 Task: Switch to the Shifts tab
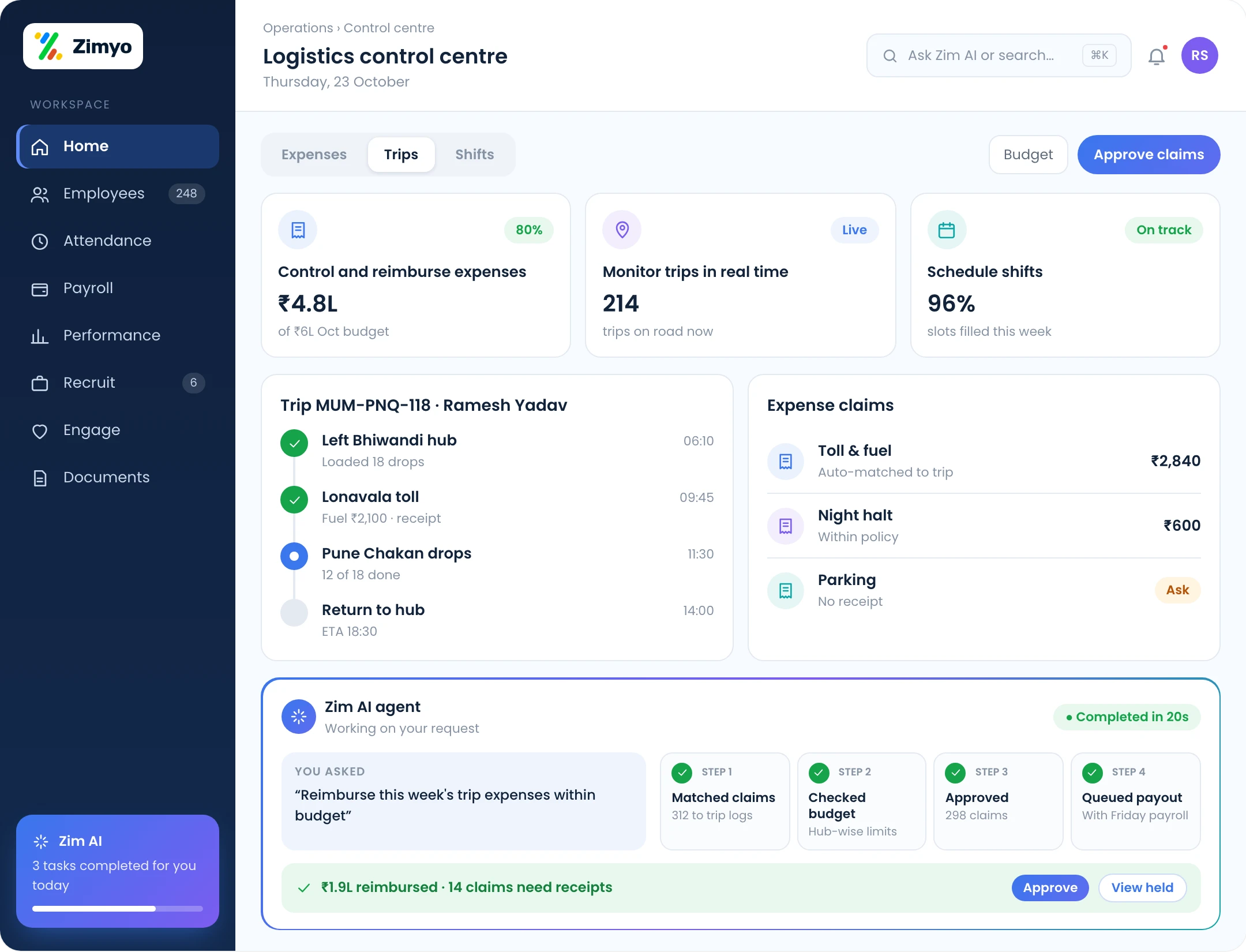474,155
